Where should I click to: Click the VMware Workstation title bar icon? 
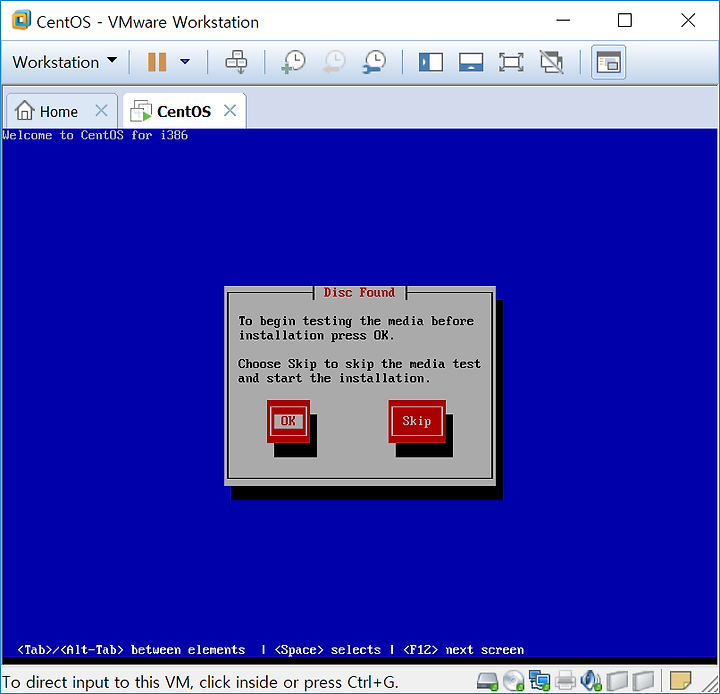click(22, 21)
